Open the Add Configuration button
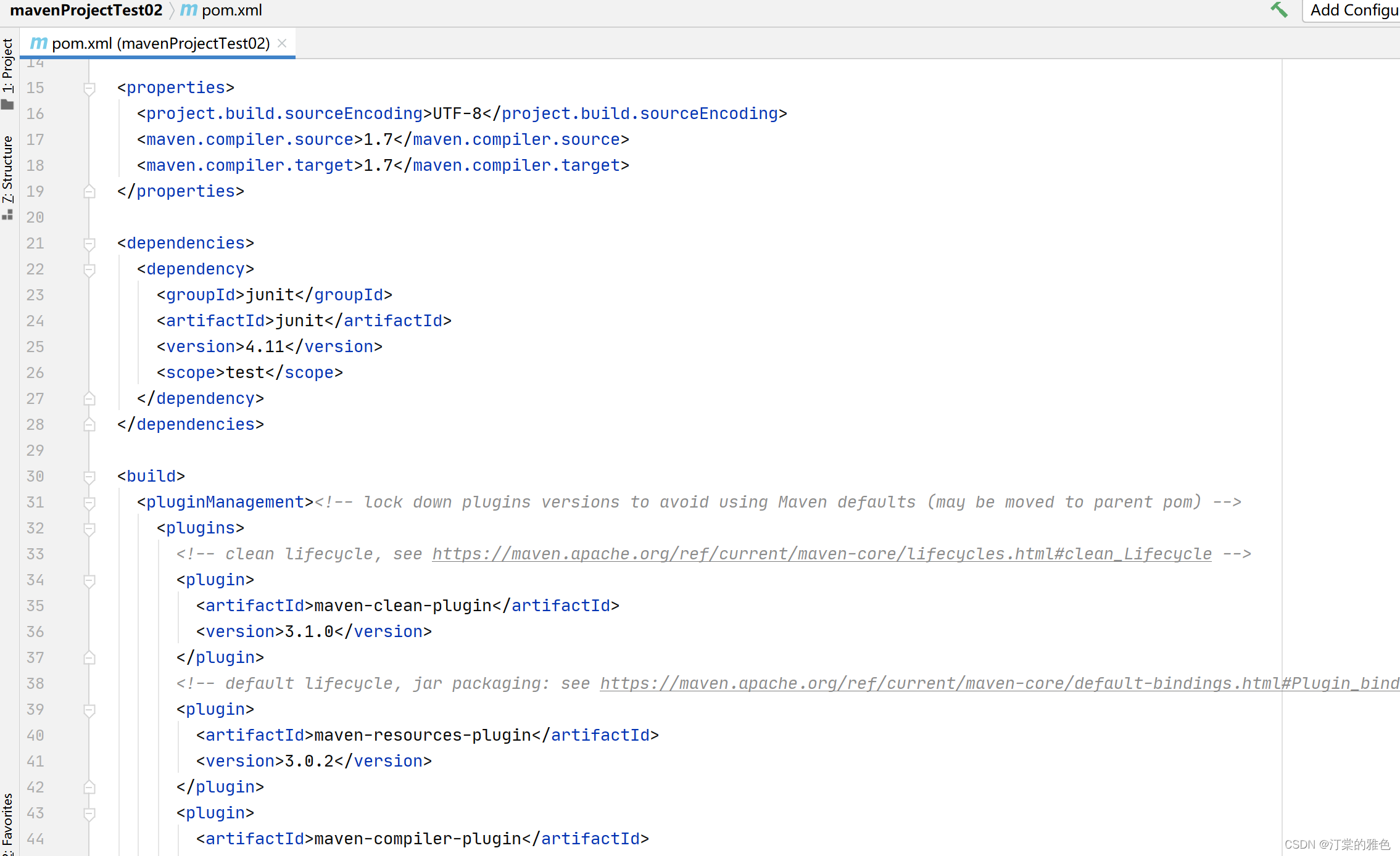Screen dimensions: 1400x856 click(1352, 10)
